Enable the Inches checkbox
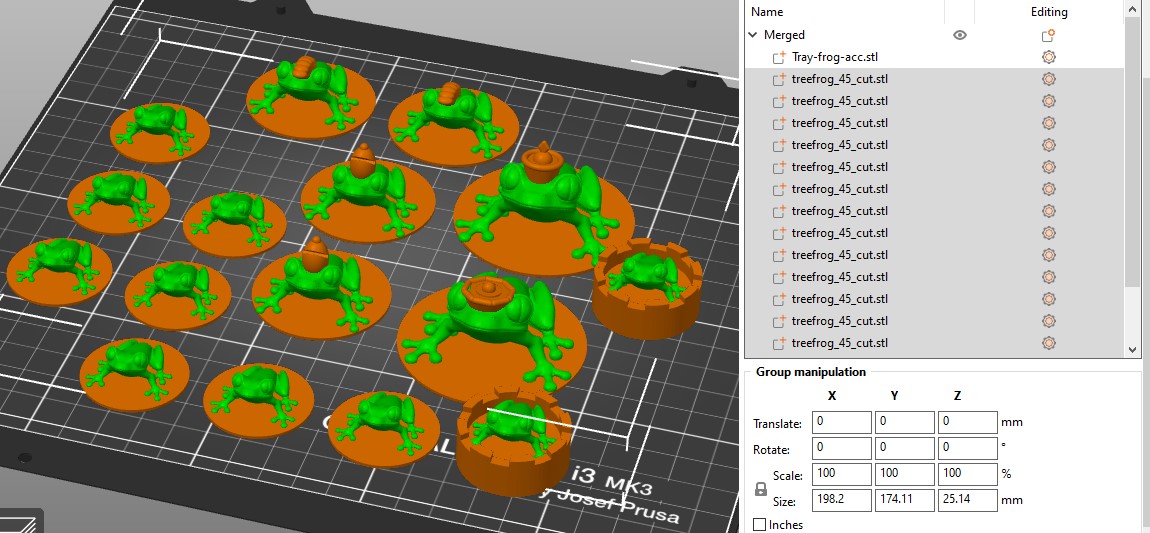This screenshot has height=533, width=1150. pos(760,525)
